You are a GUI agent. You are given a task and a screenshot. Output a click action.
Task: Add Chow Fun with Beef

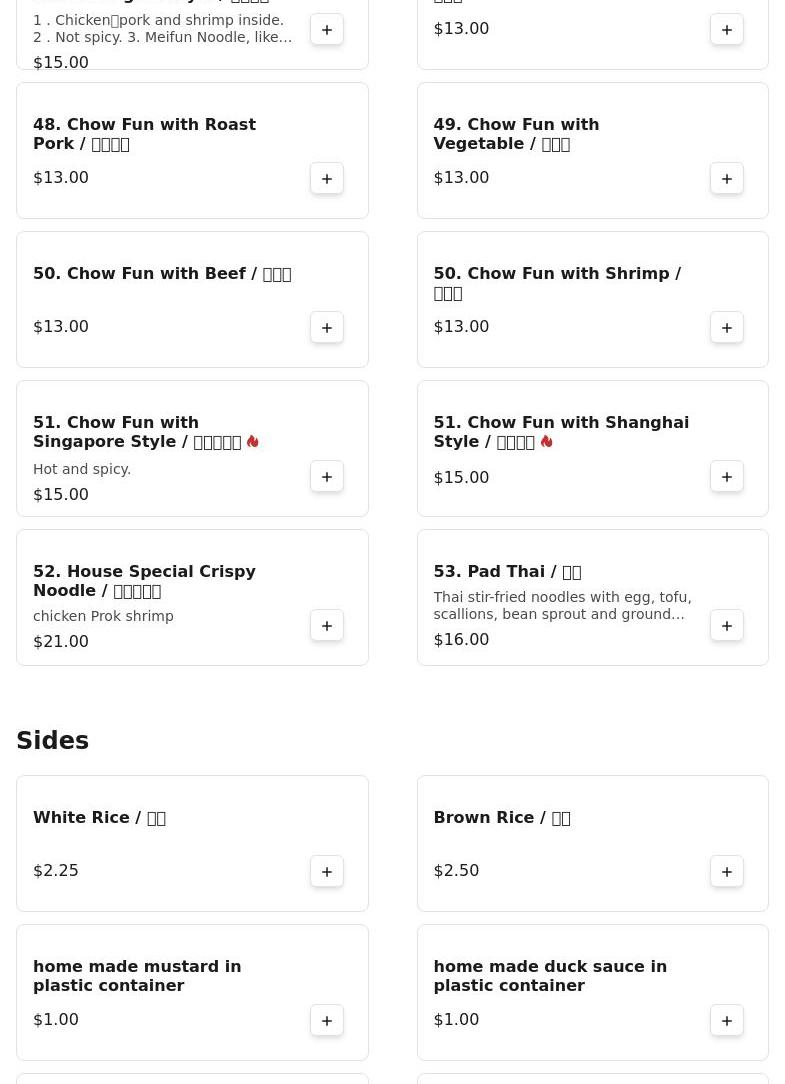point(327,327)
